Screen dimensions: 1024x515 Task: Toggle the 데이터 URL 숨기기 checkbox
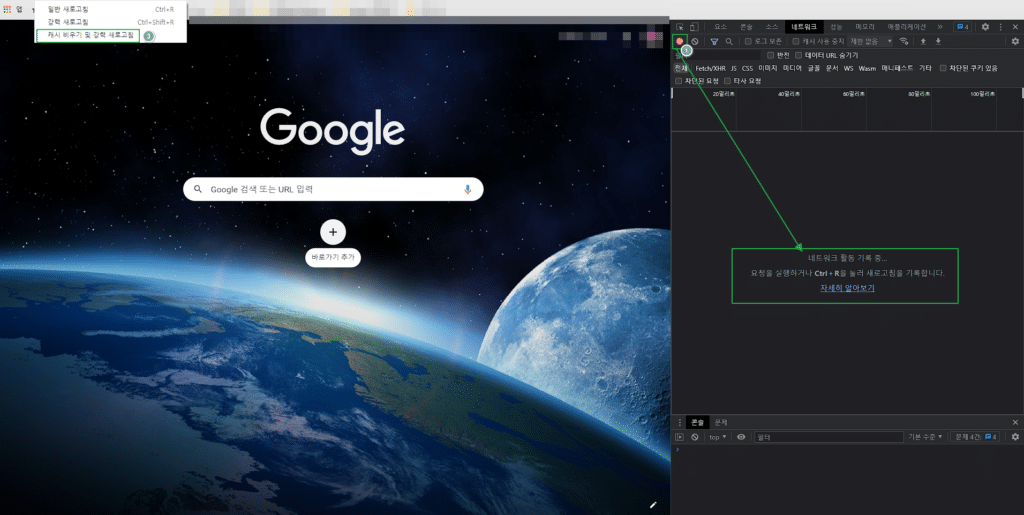click(x=799, y=55)
